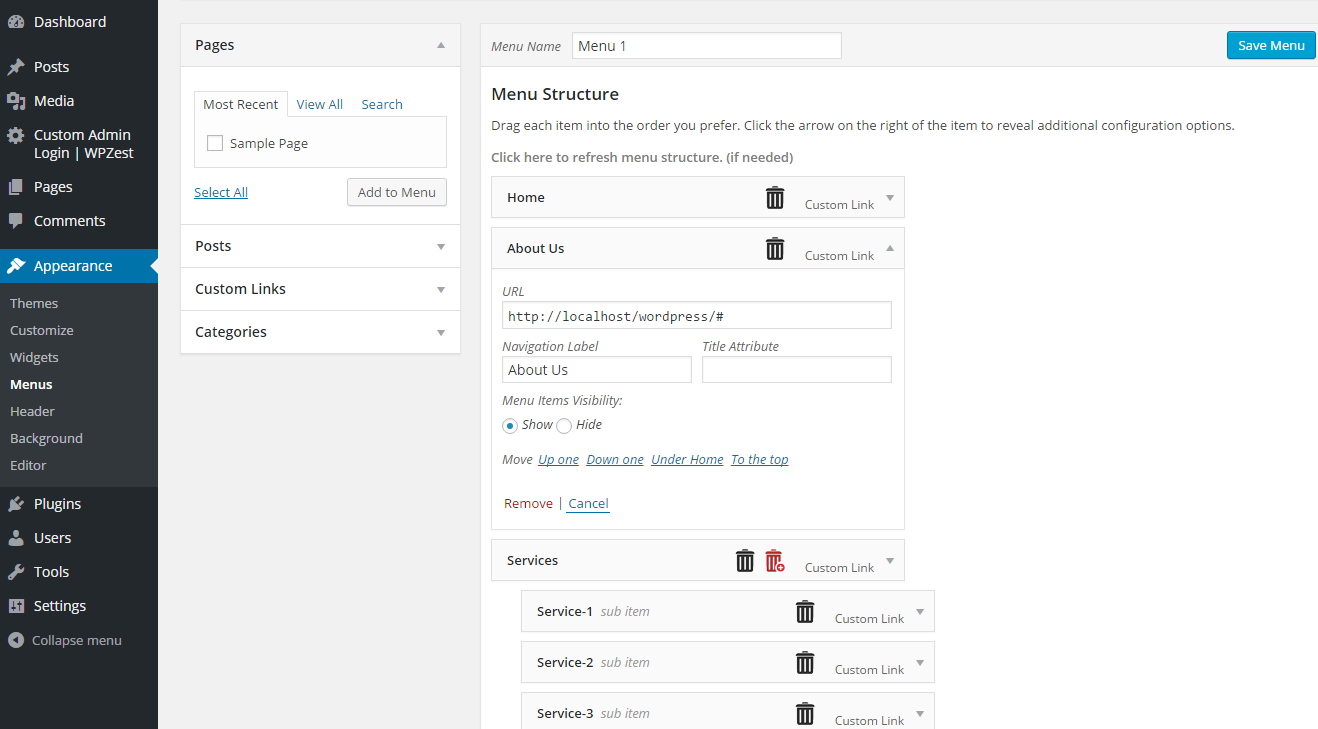Image resolution: width=1318 pixels, height=729 pixels.
Task: Expand the Home menu item arrow
Action: point(890,197)
